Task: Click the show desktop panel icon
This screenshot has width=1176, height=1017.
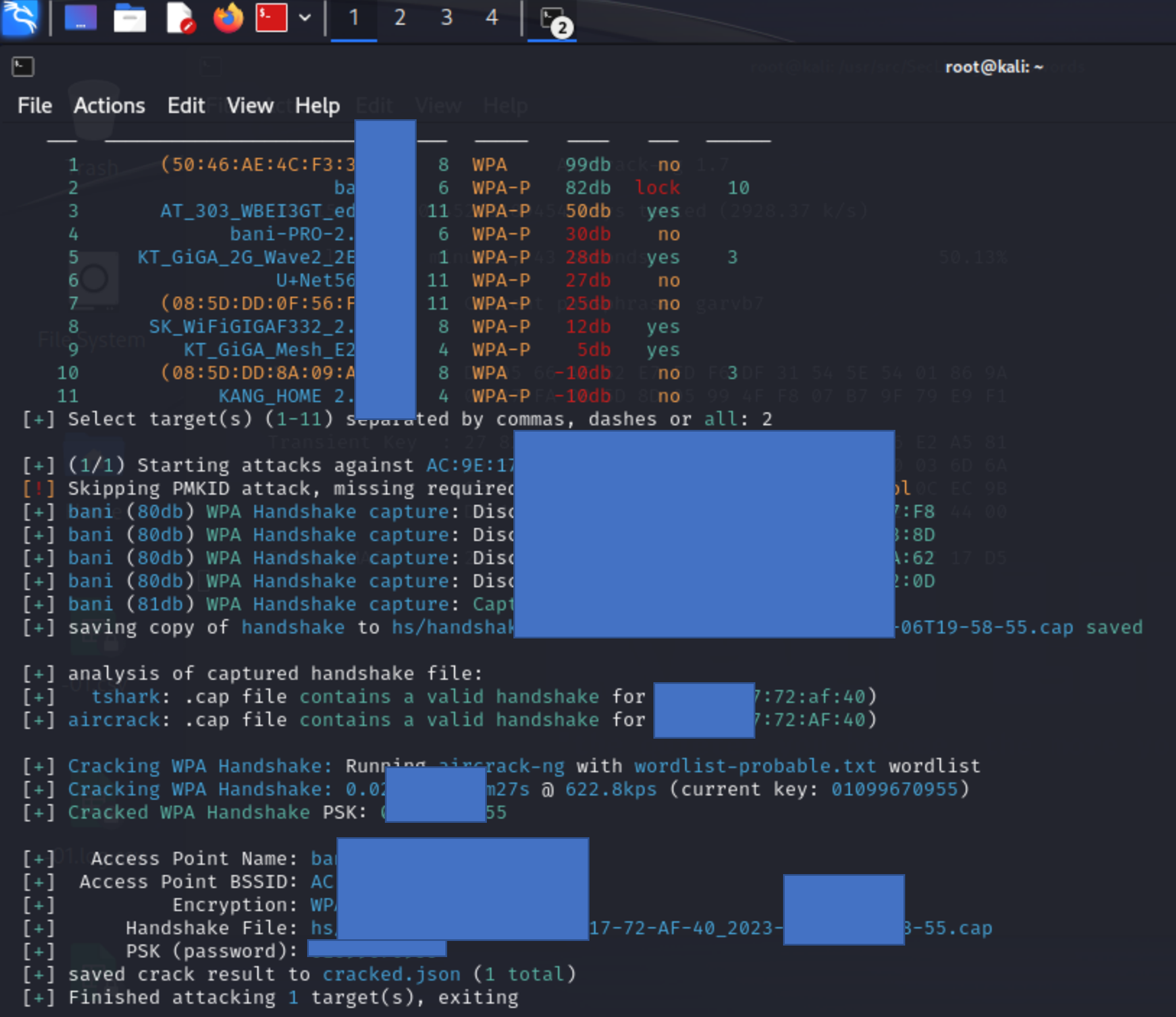Action: 81,17
